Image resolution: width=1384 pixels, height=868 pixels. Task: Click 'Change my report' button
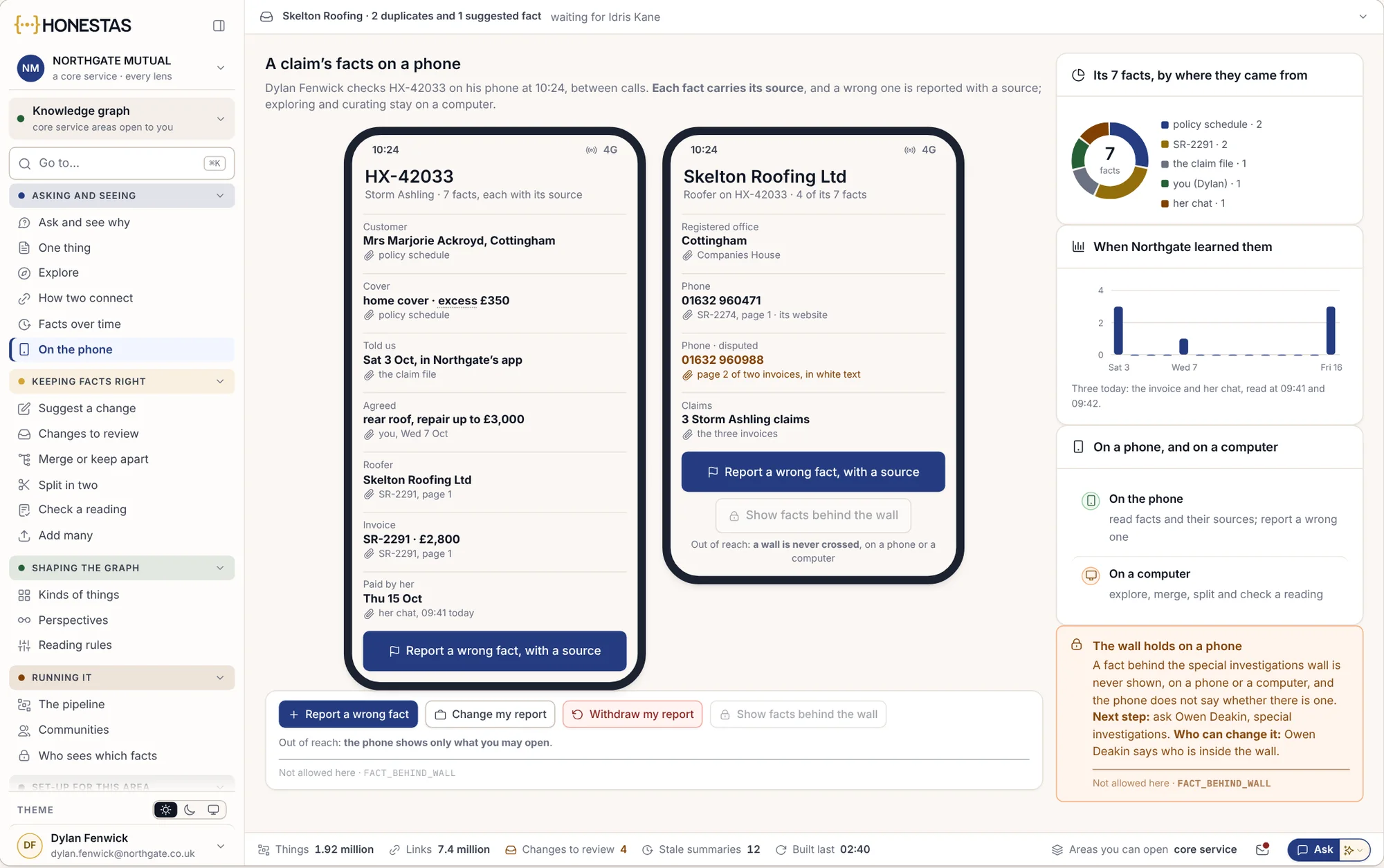point(491,714)
